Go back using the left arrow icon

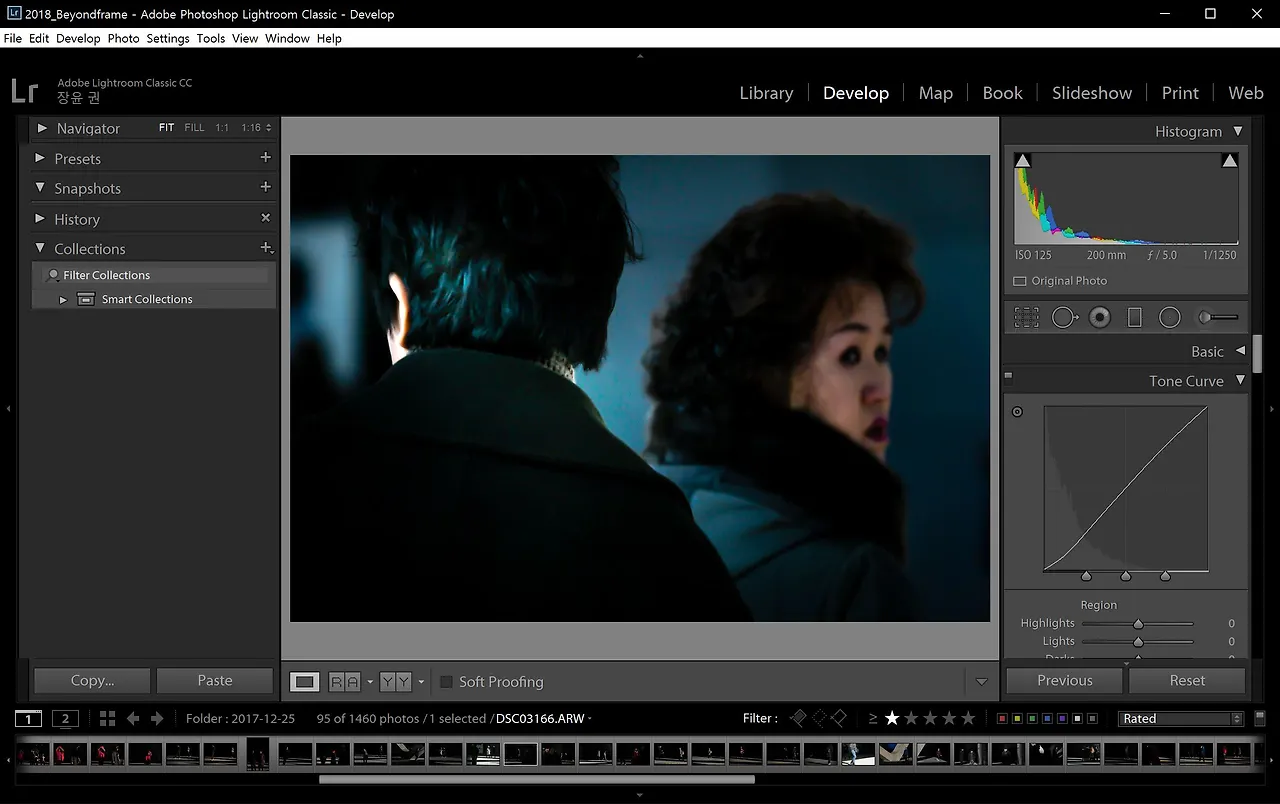[133, 718]
